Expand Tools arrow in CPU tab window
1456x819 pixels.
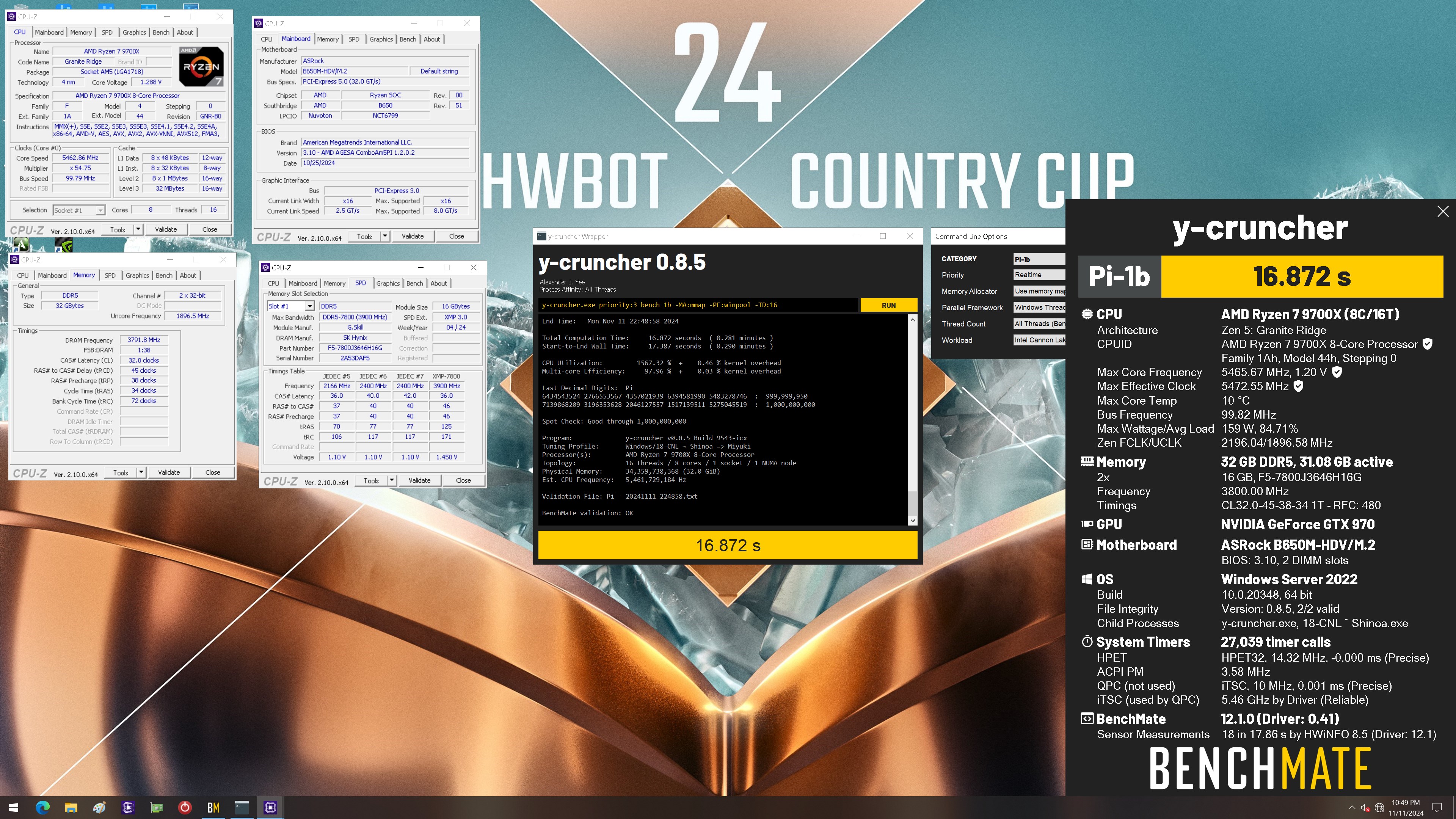pos(137,229)
